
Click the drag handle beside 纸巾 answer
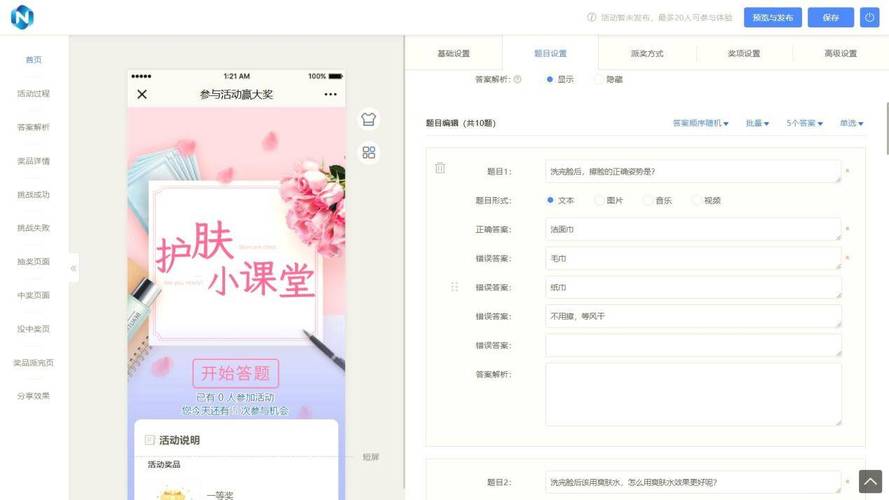click(454, 287)
